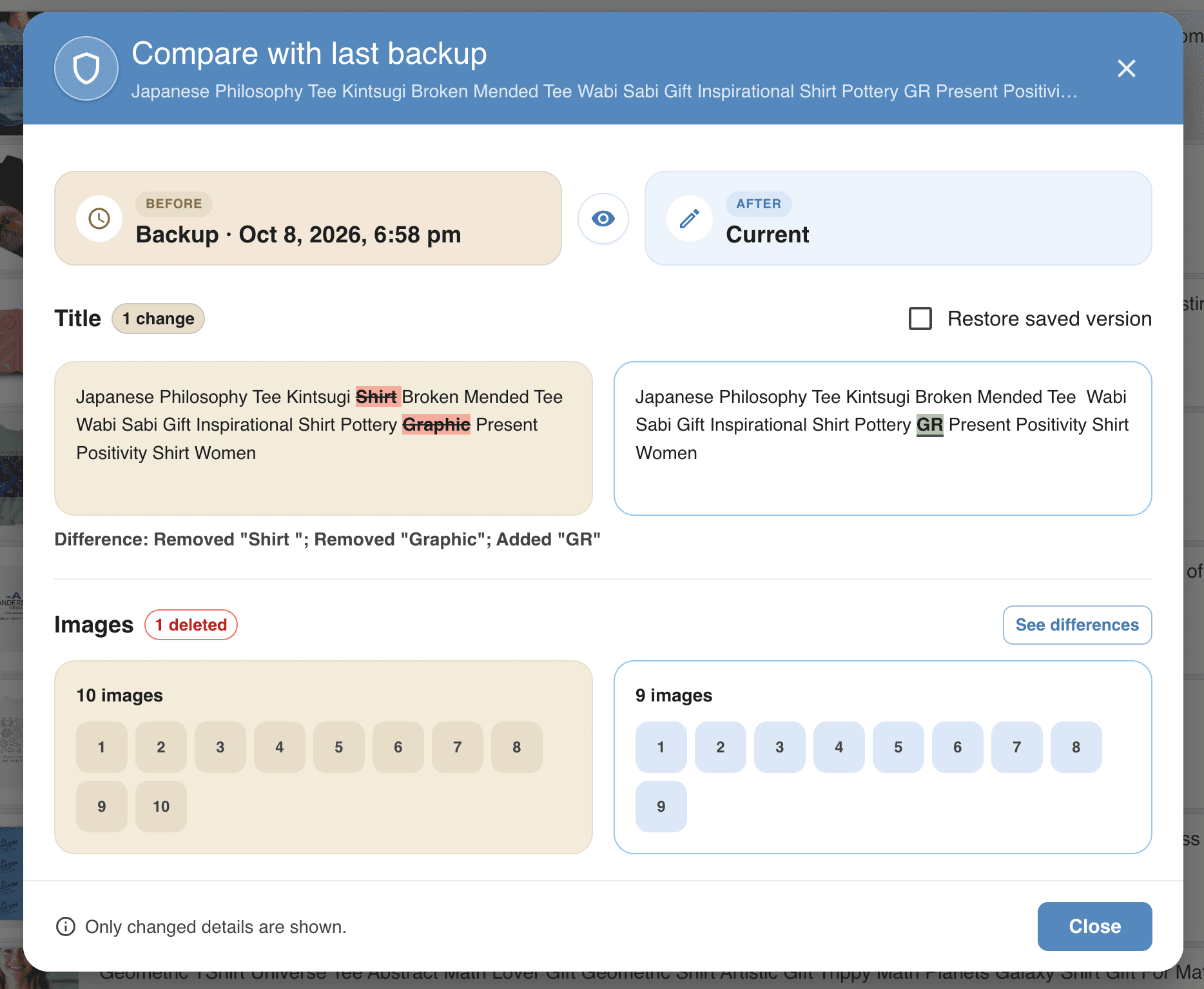Toggle the eye preview button
Image resolution: width=1204 pixels, height=989 pixels.
coord(603,219)
